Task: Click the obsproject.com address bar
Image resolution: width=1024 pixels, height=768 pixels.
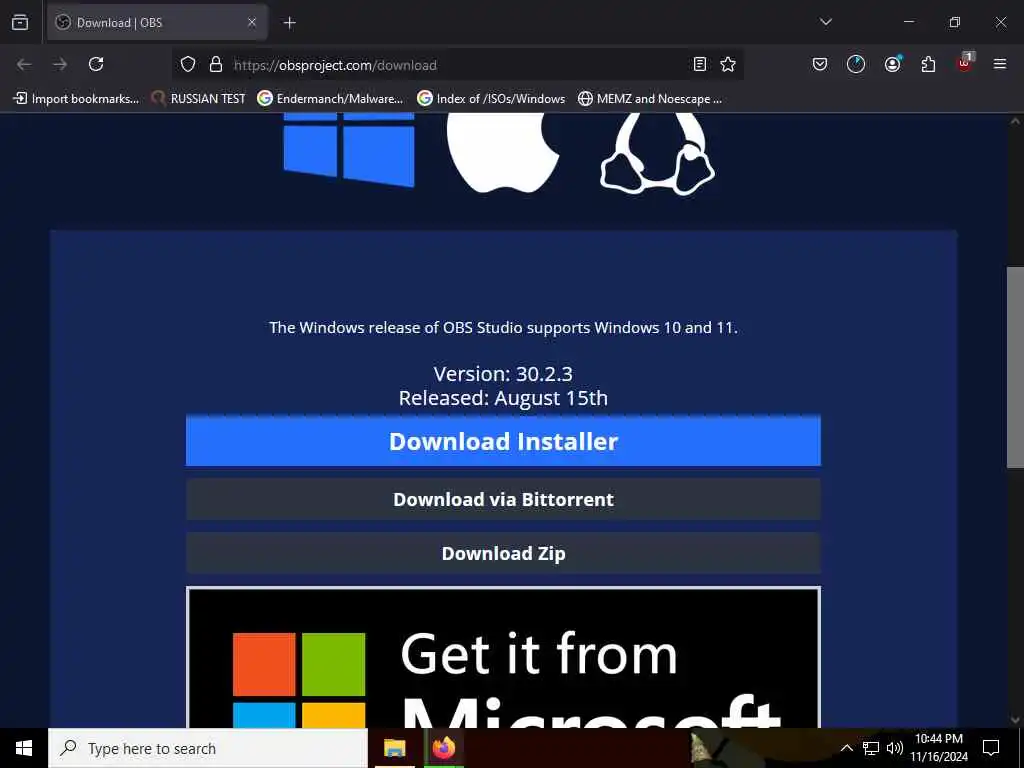Action: coord(457,65)
